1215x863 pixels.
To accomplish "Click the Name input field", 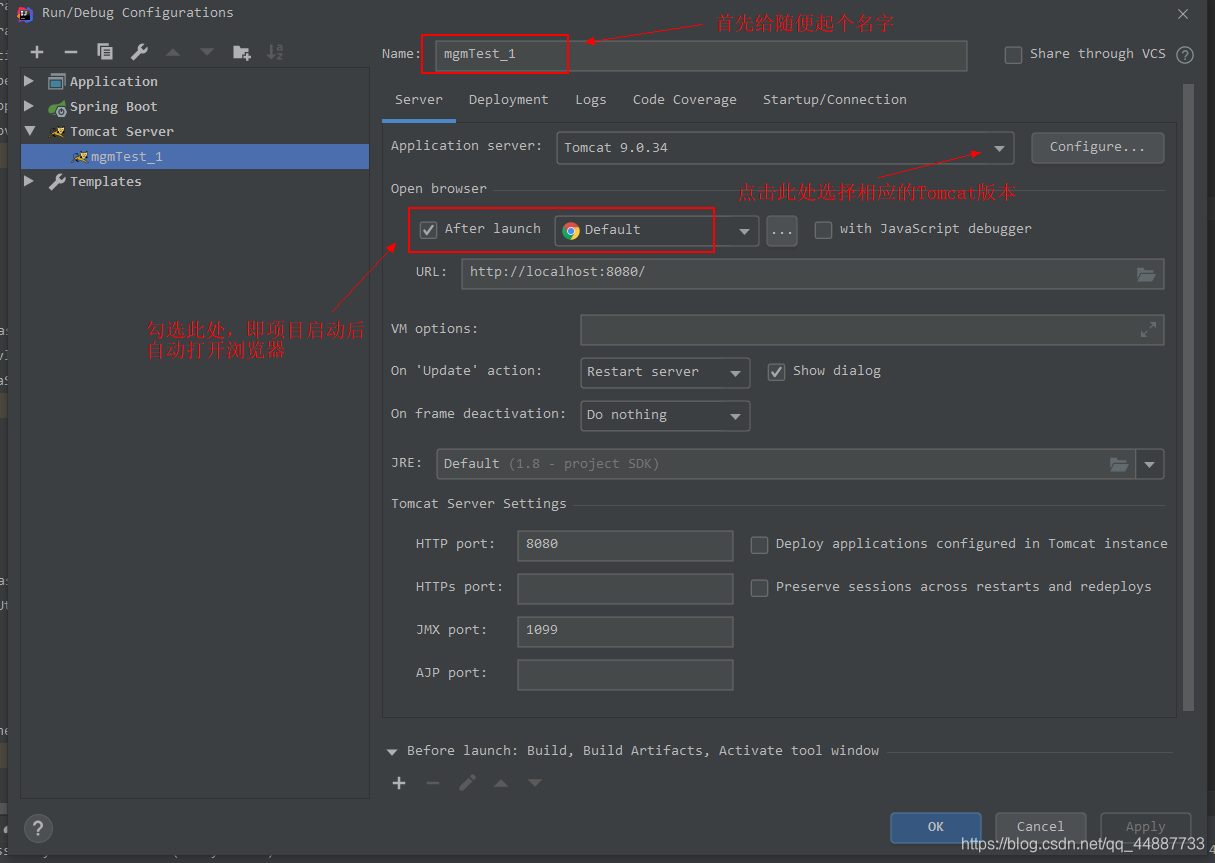I will pyautogui.click(x=699, y=55).
